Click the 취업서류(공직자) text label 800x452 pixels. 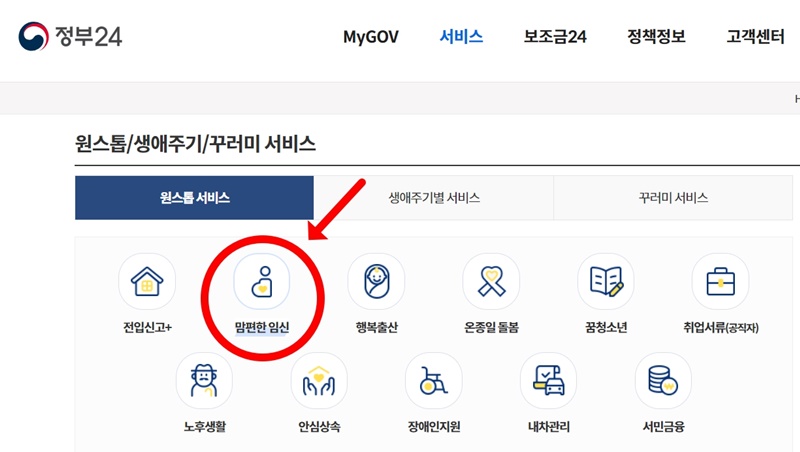[x=721, y=327]
